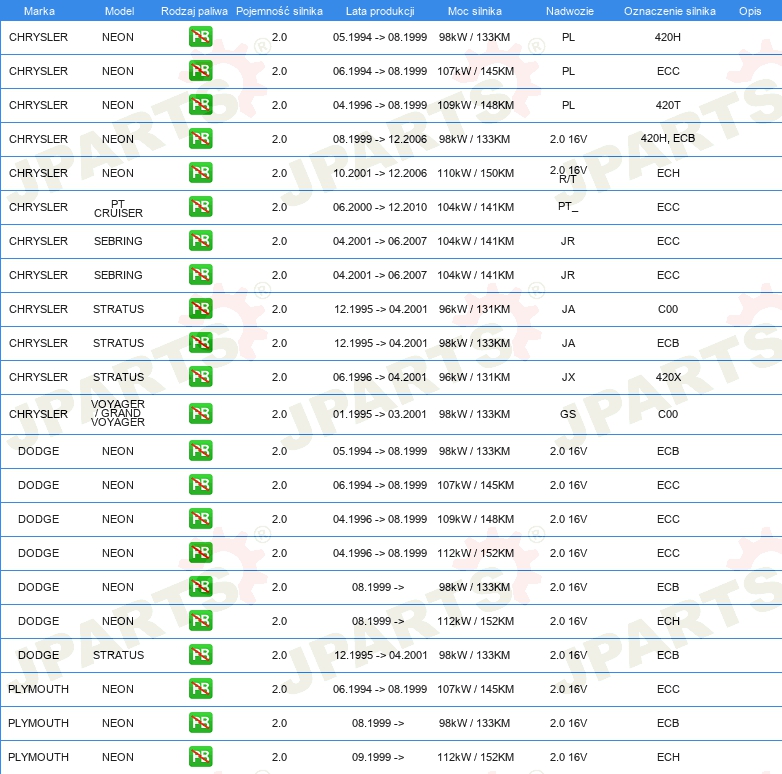Click production start date 09.1999 ->
The image size is (782, 774).
378,757
